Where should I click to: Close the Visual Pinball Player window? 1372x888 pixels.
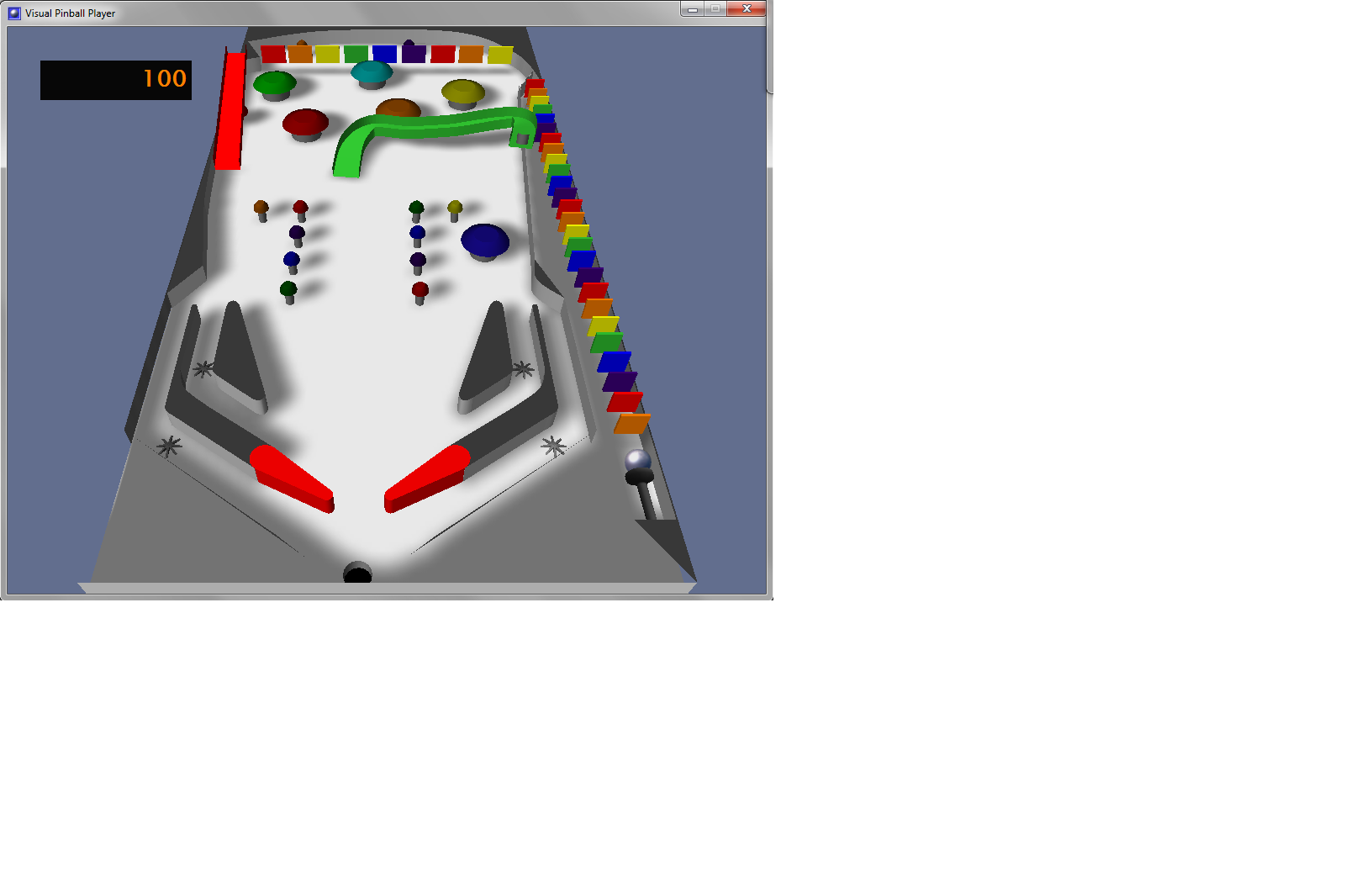(x=746, y=9)
